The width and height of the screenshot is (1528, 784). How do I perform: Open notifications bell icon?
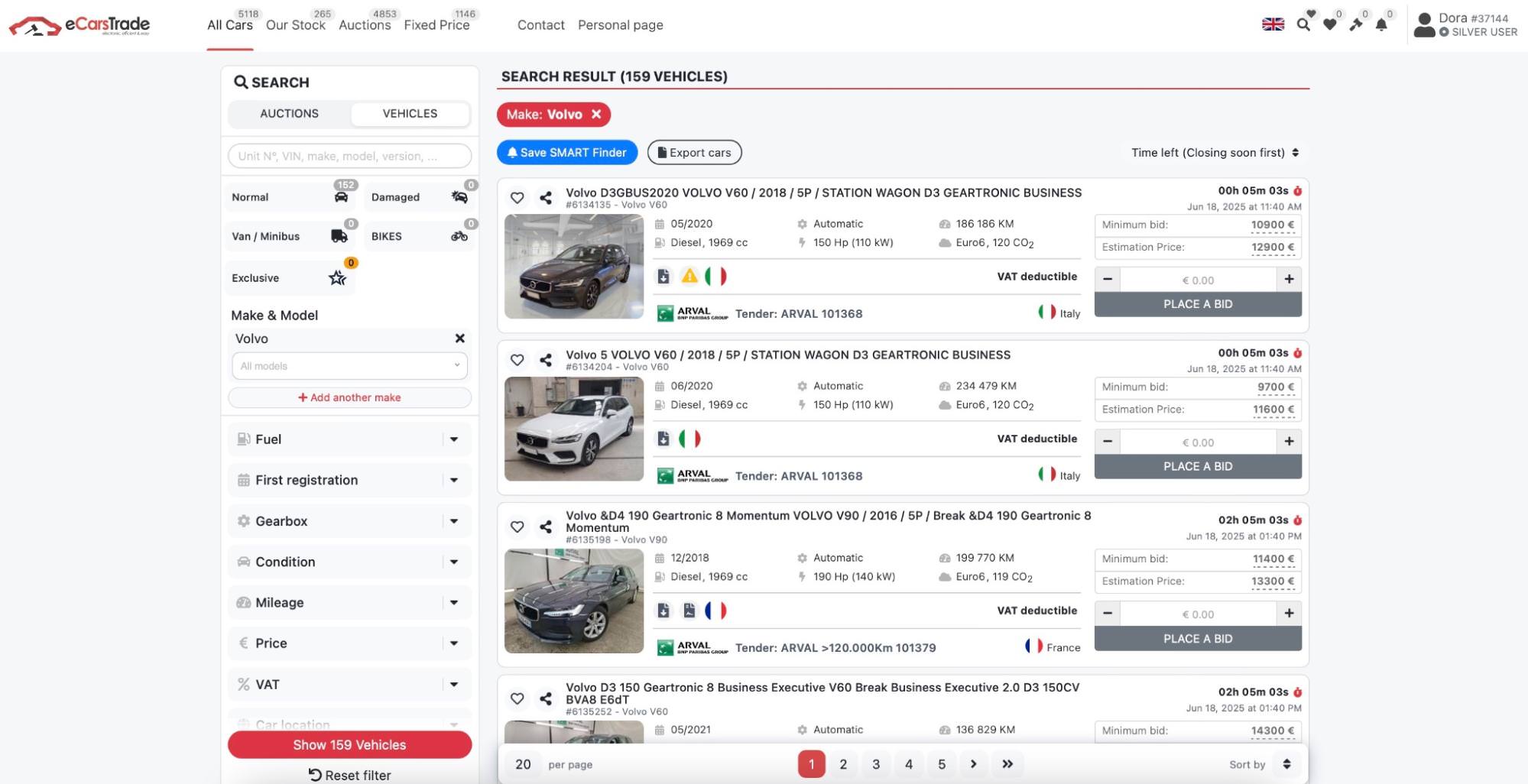click(1381, 24)
